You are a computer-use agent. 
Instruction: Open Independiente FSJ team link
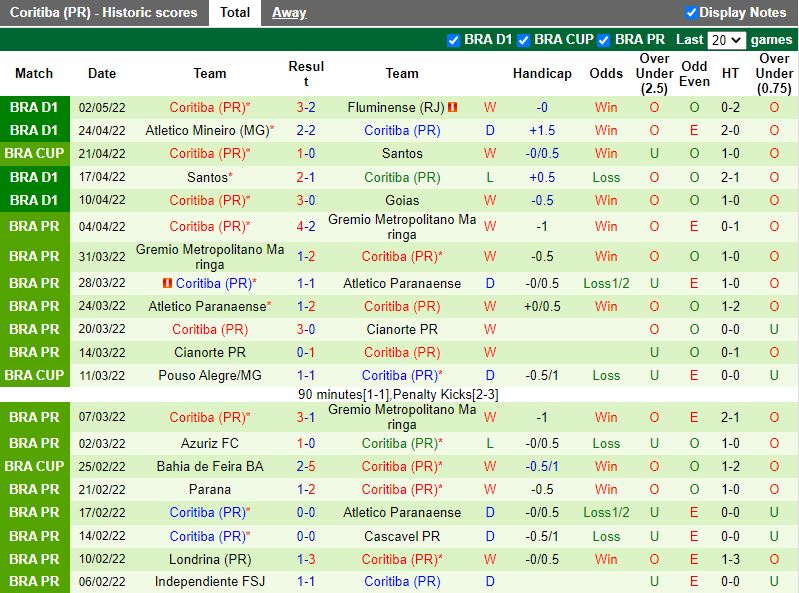210,581
